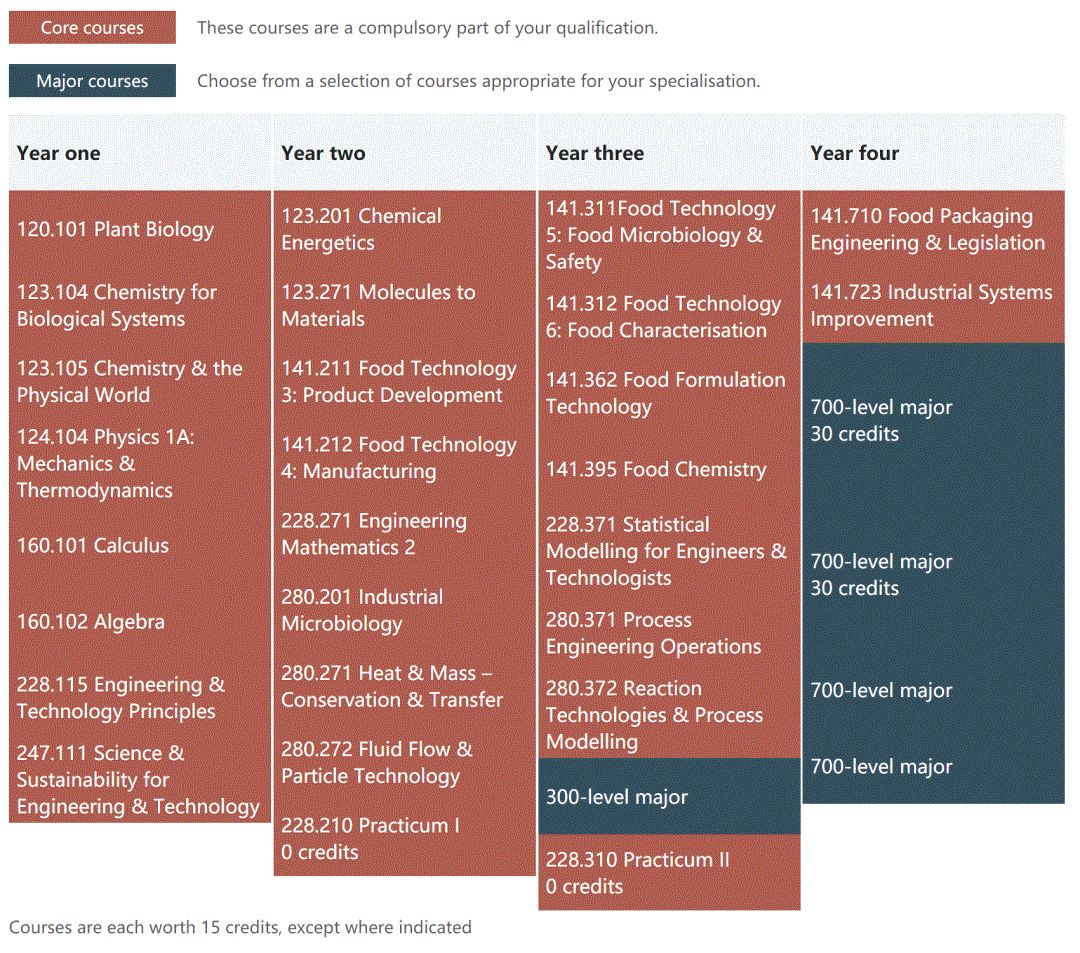The width and height of the screenshot is (1080, 953).
Task: Open 120.101 Plant Biology course
Action: (x=115, y=230)
